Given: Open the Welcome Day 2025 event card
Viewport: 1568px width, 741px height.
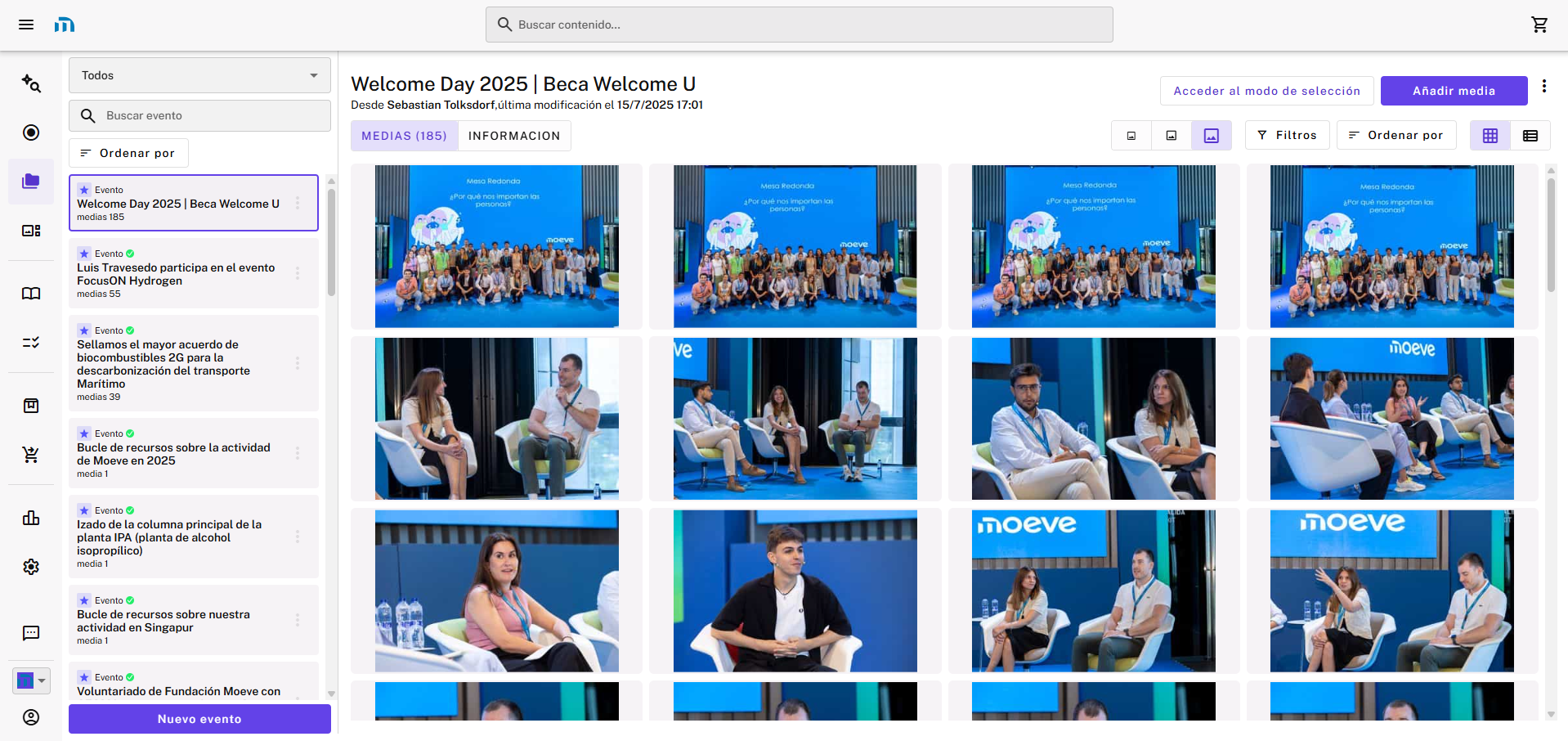Looking at the screenshot, I should (194, 203).
